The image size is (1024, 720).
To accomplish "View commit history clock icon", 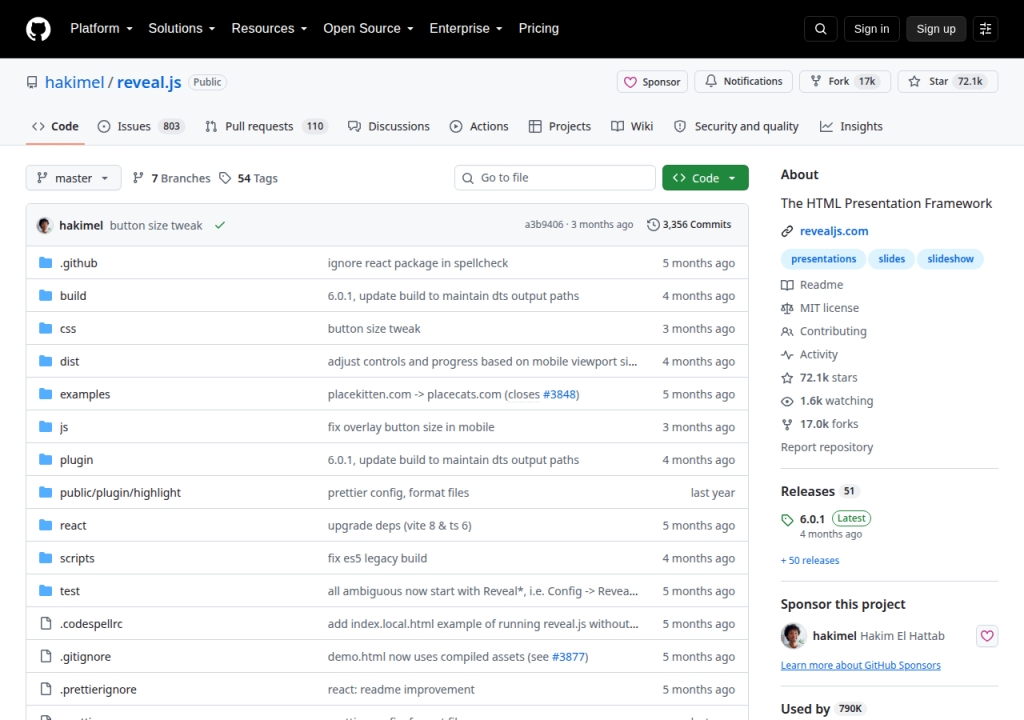I will click(652, 225).
